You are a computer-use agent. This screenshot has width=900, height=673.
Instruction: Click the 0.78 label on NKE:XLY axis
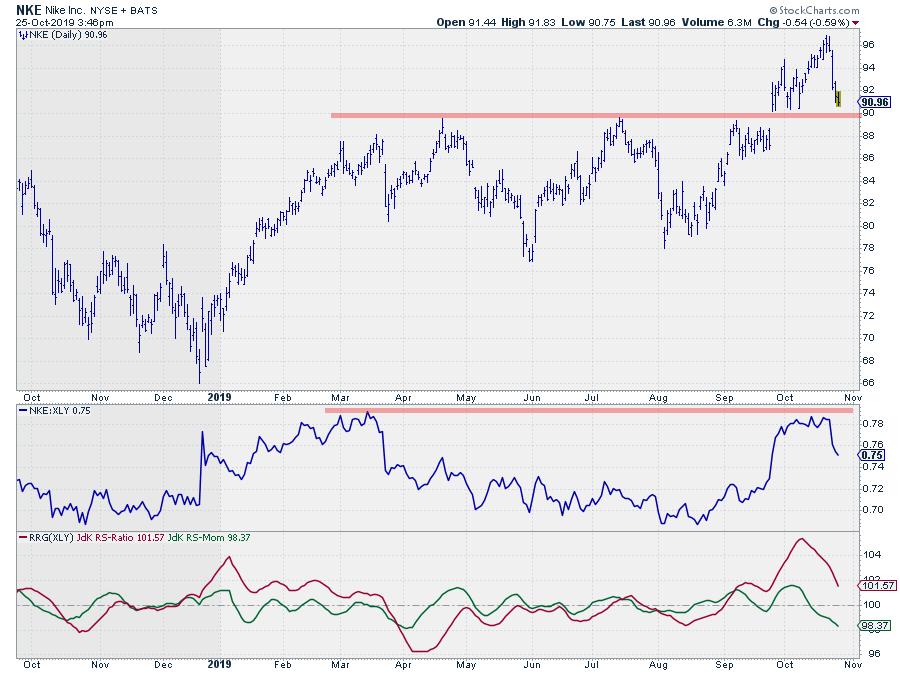pyautogui.click(x=872, y=424)
